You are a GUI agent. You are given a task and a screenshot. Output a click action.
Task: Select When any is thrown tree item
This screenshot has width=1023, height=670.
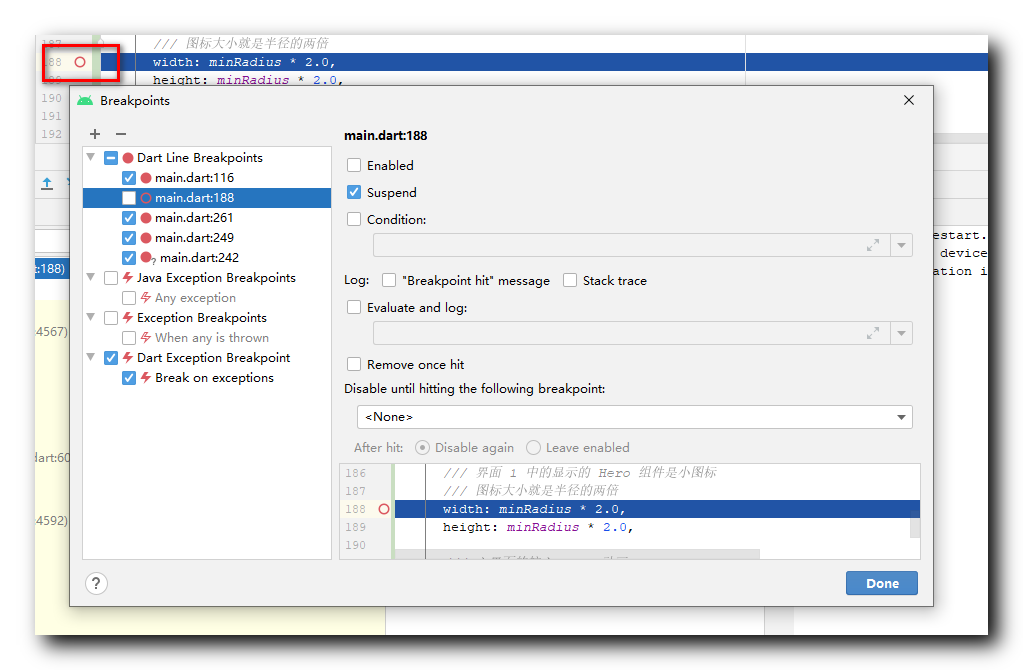(x=212, y=338)
